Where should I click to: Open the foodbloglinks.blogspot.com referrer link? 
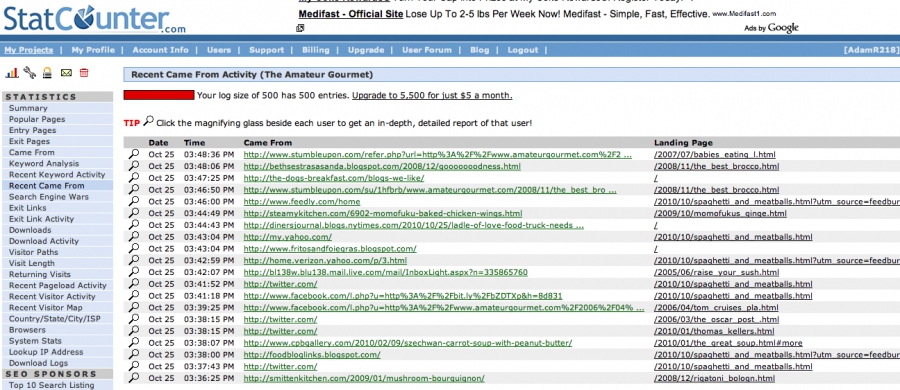tap(312, 354)
